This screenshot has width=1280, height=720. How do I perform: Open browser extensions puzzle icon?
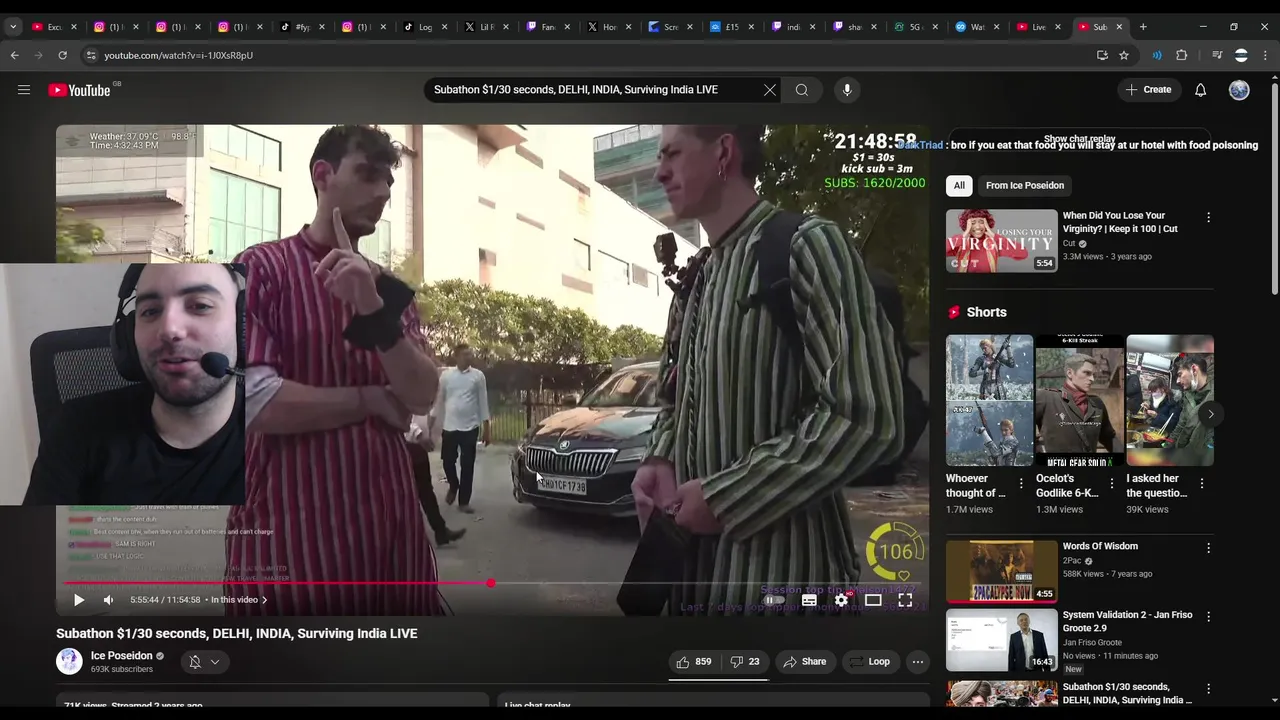(1182, 55)
